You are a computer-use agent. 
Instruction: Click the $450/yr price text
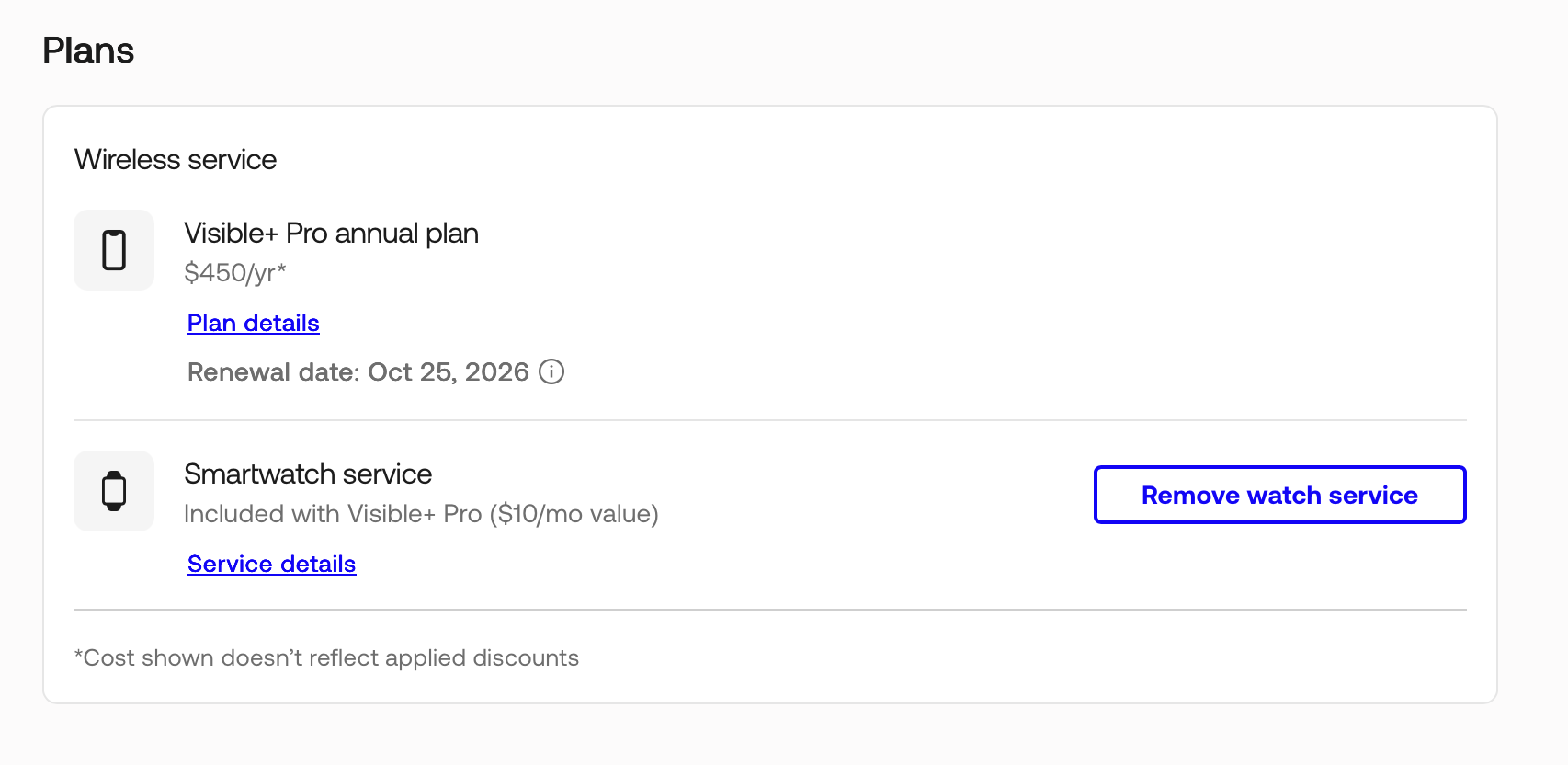click(230, 272)
